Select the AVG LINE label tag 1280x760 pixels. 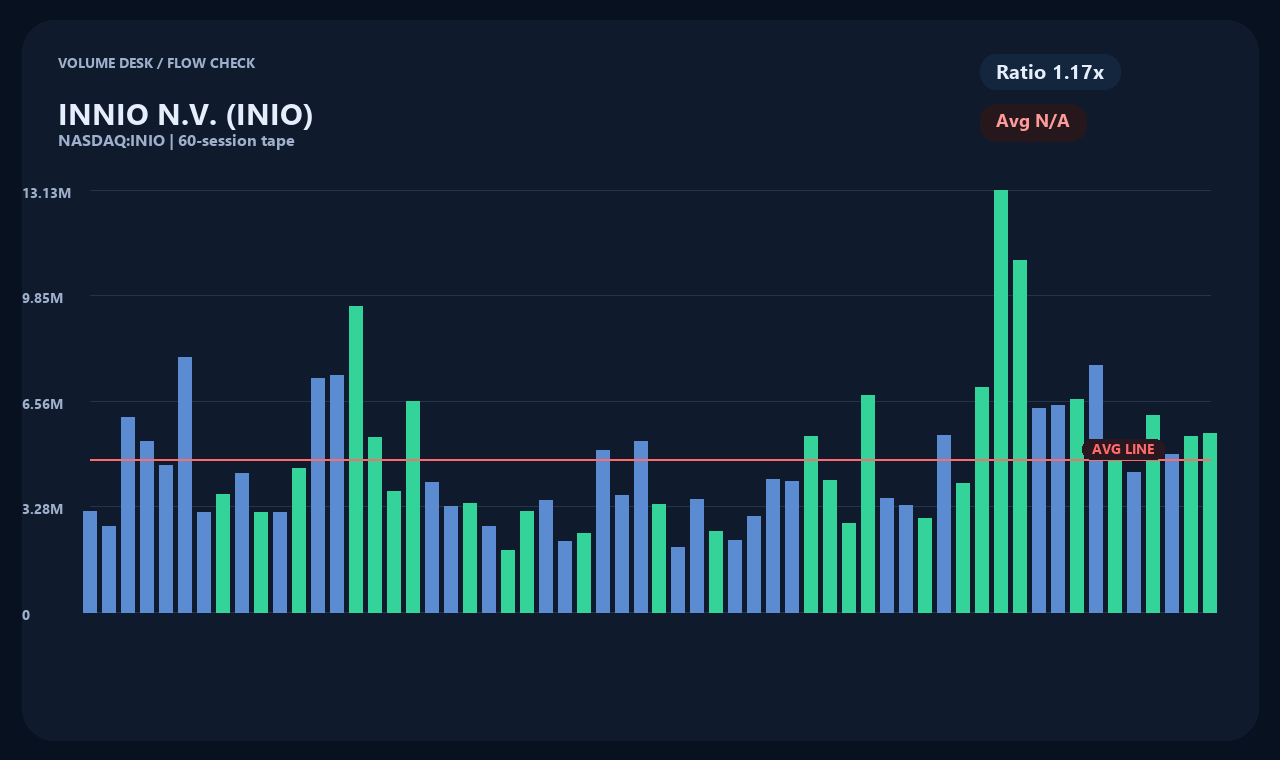pyautogui.click(x=1123, y=449)
